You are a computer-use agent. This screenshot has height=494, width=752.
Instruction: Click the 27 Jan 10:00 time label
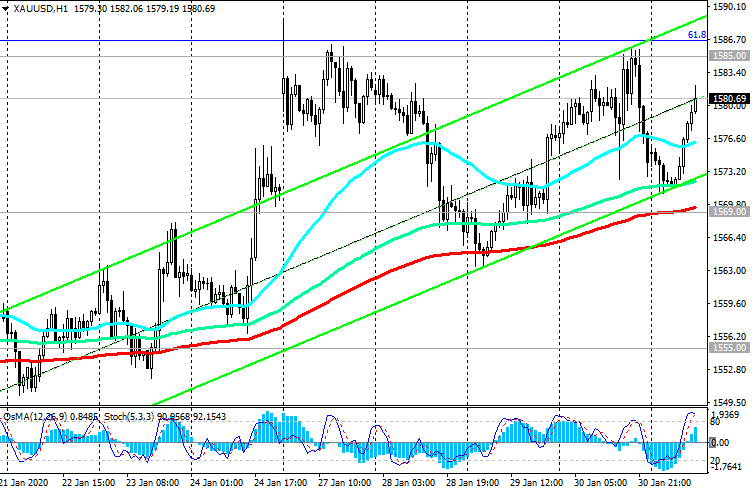click(x=344, y=482)
